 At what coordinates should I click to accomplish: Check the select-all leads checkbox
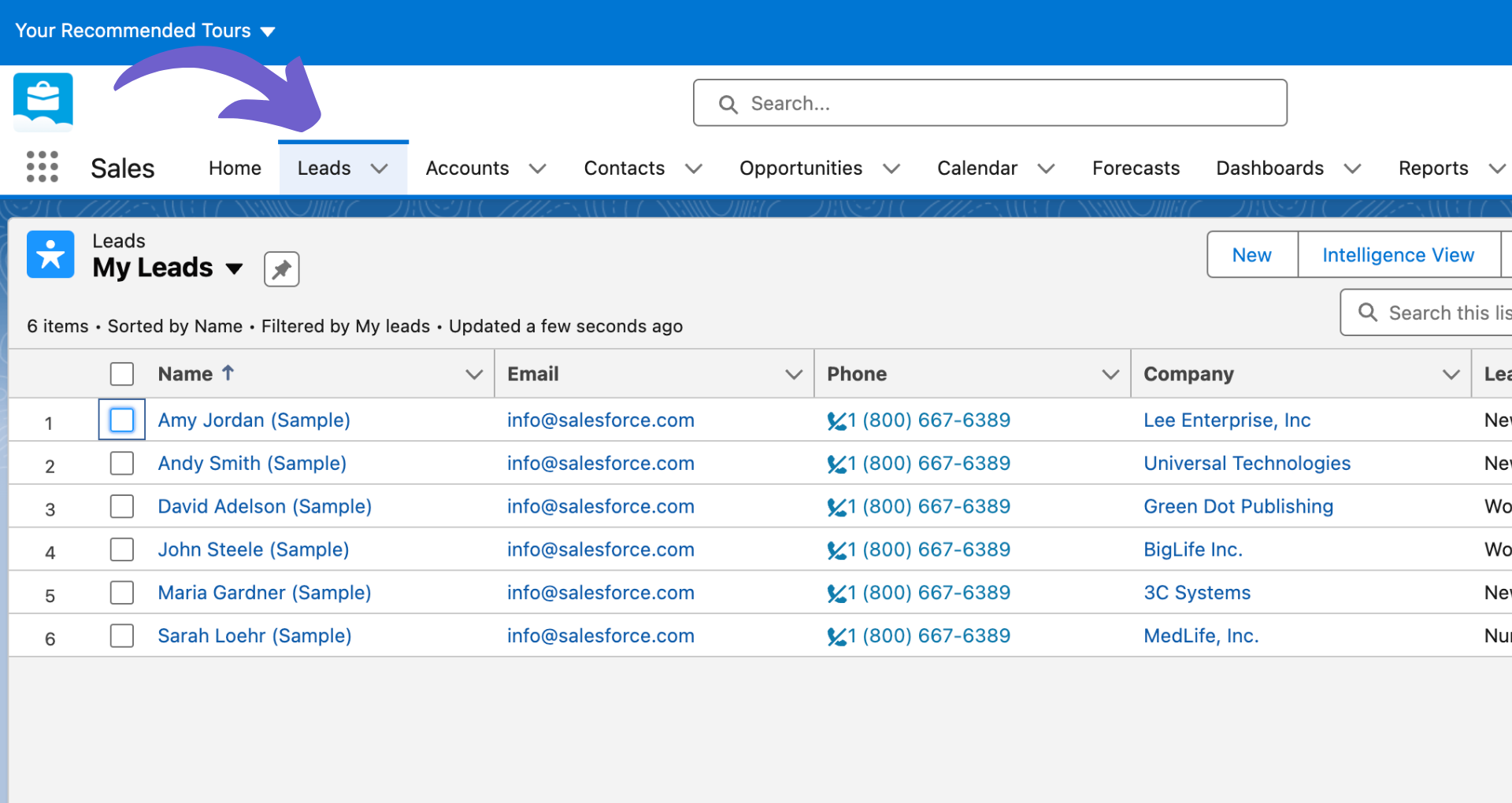pos(122,374)
